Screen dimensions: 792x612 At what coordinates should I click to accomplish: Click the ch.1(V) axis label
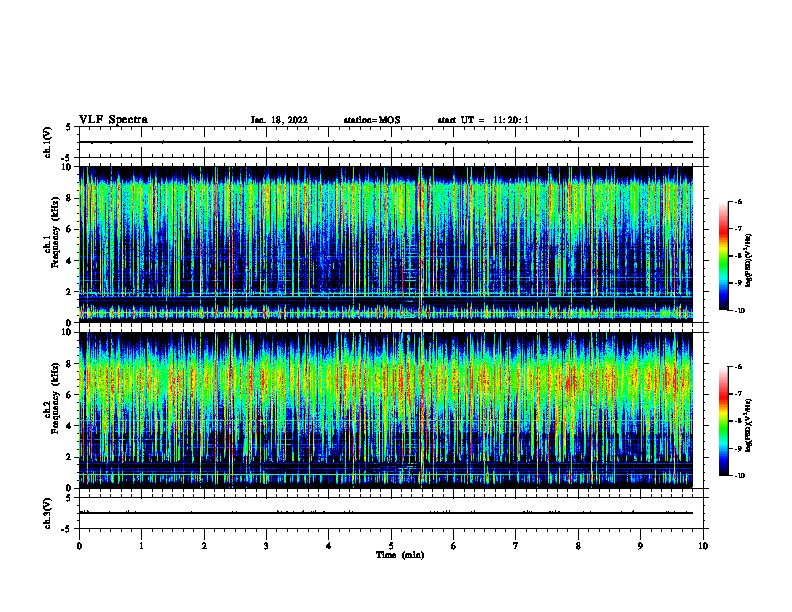47,142
